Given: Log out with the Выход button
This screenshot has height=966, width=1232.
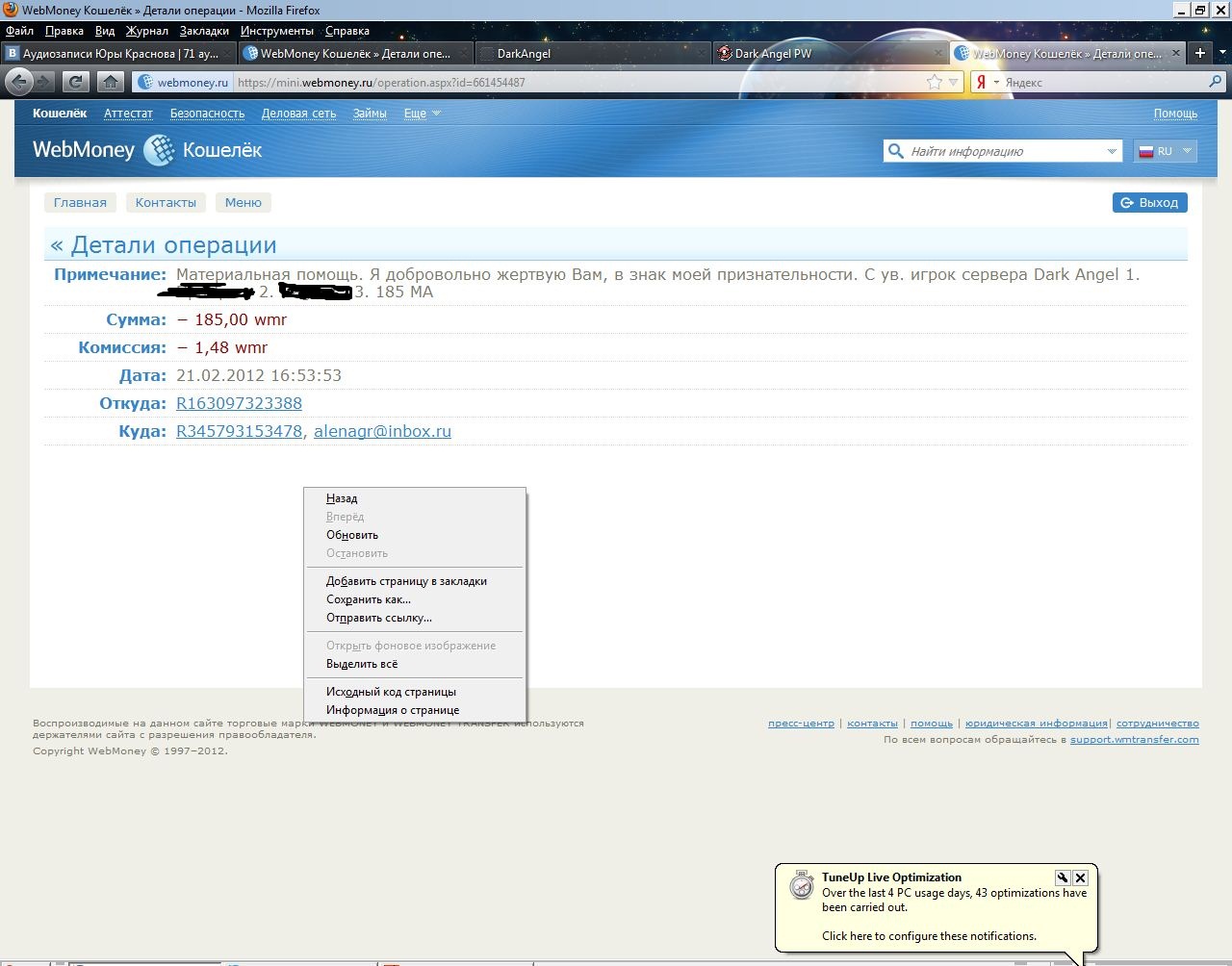Looking at the screenshot, I should pos(1149,202).
